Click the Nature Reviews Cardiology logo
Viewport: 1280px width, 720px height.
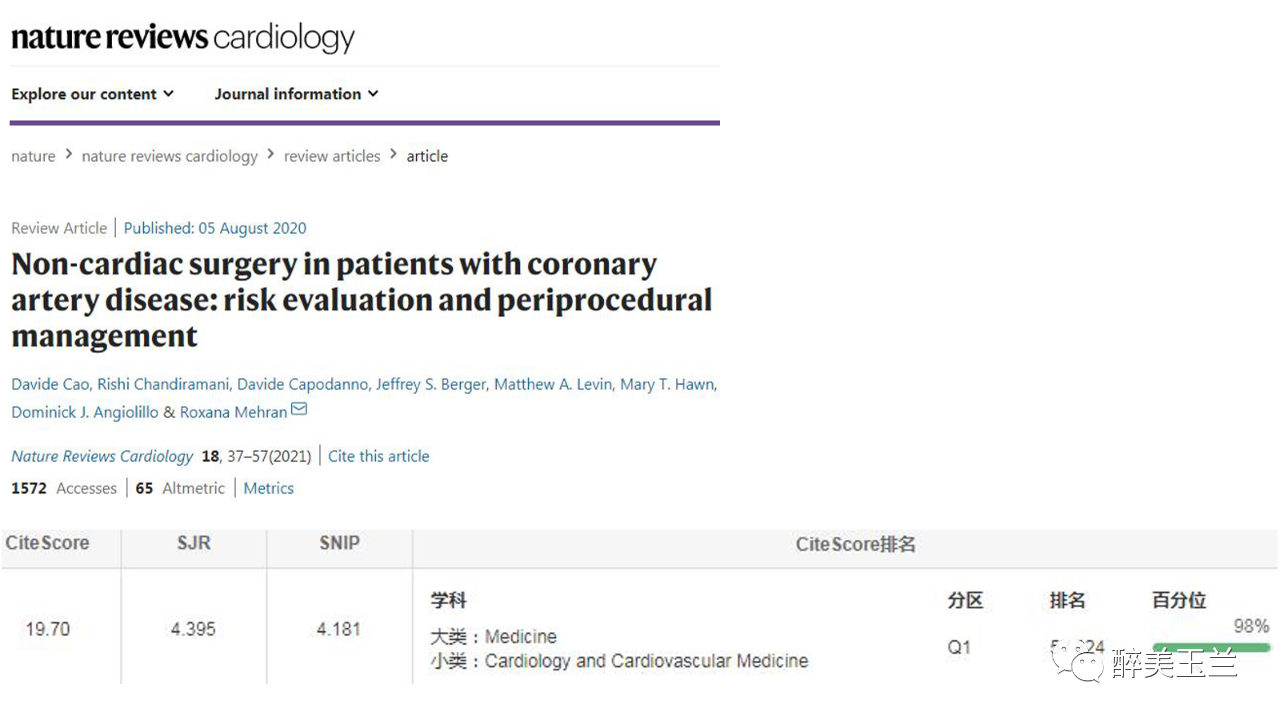[x=183, y=38]
